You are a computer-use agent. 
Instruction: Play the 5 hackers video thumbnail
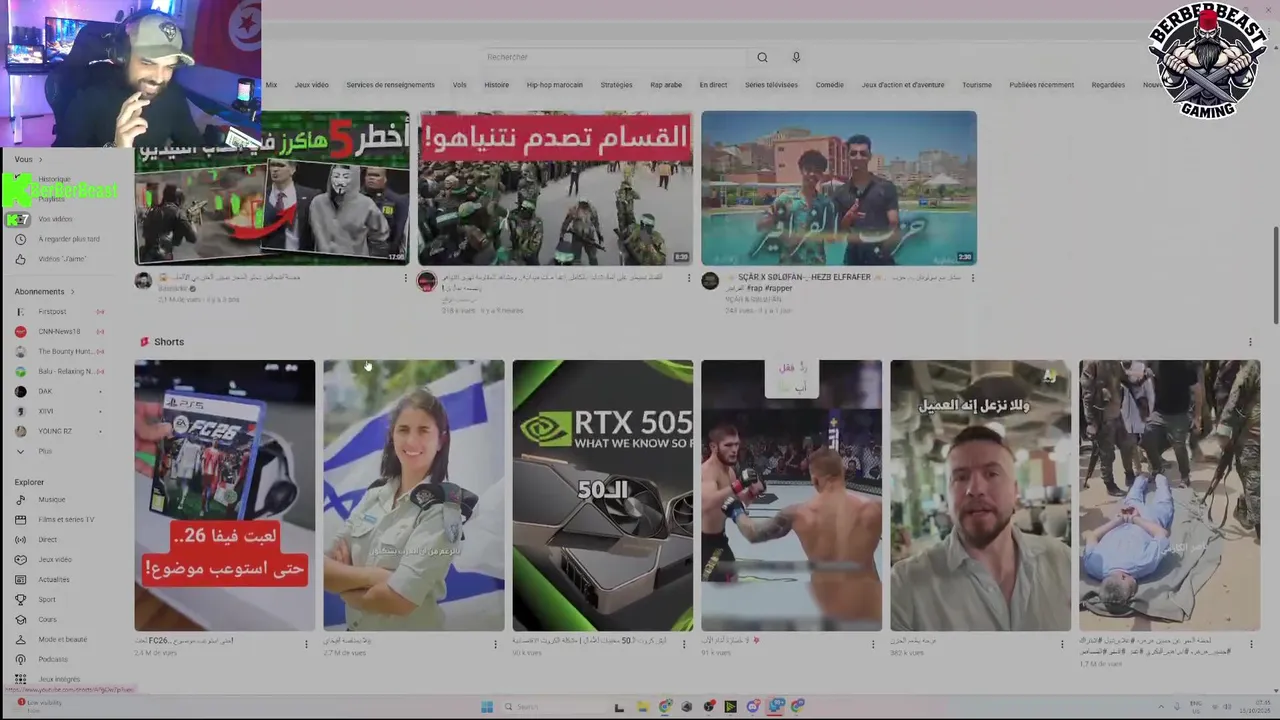tap(272, 188)
